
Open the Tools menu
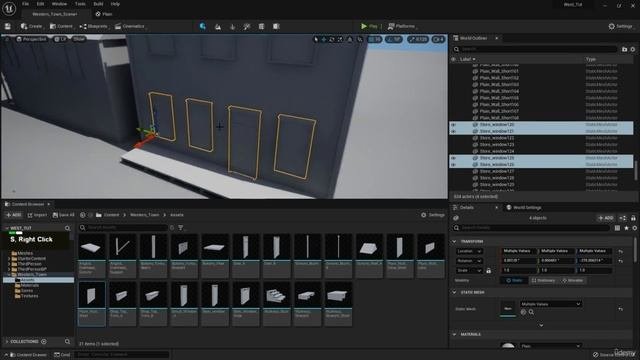80,4
